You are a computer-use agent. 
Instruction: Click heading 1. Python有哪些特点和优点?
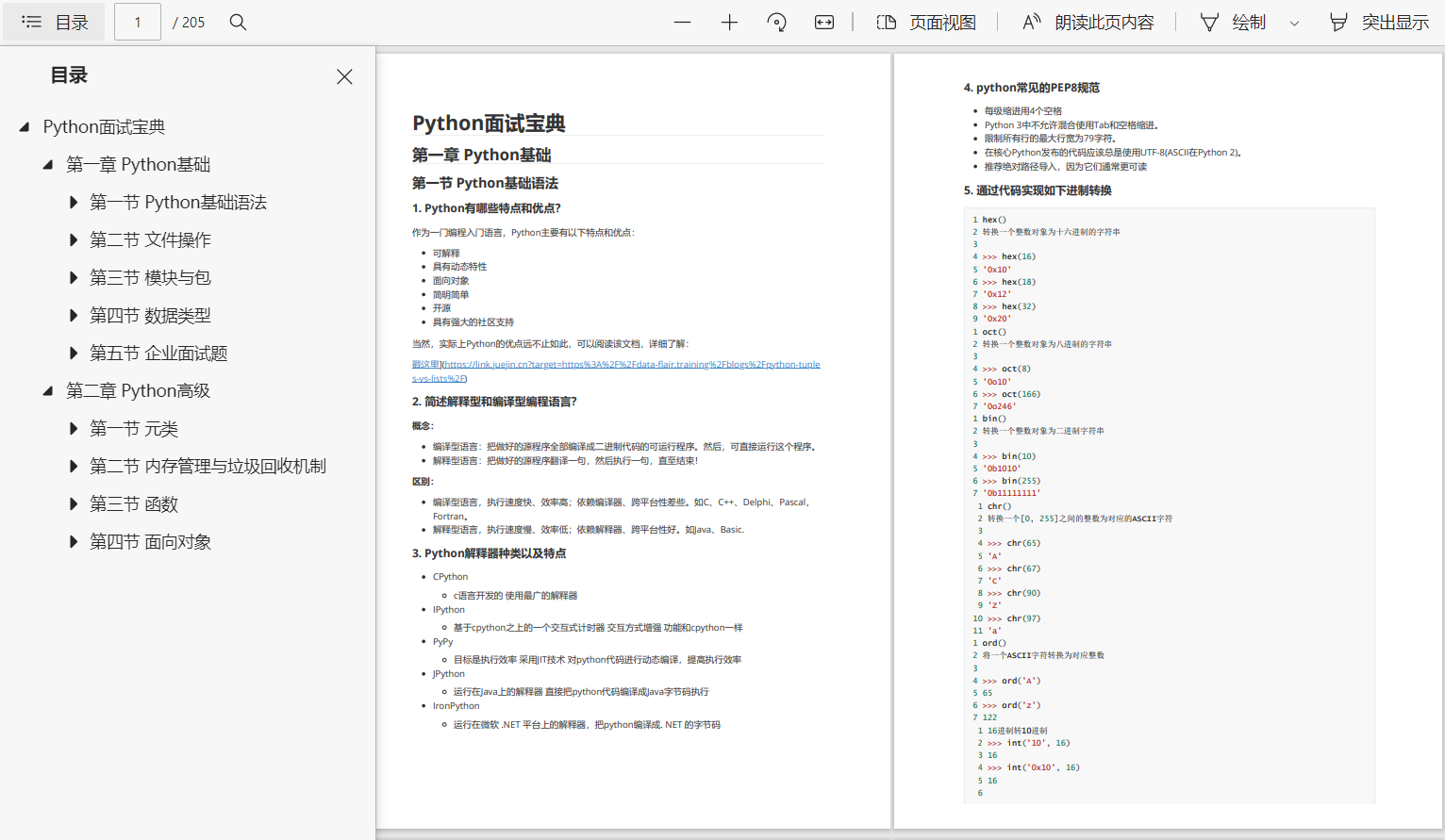486,208
